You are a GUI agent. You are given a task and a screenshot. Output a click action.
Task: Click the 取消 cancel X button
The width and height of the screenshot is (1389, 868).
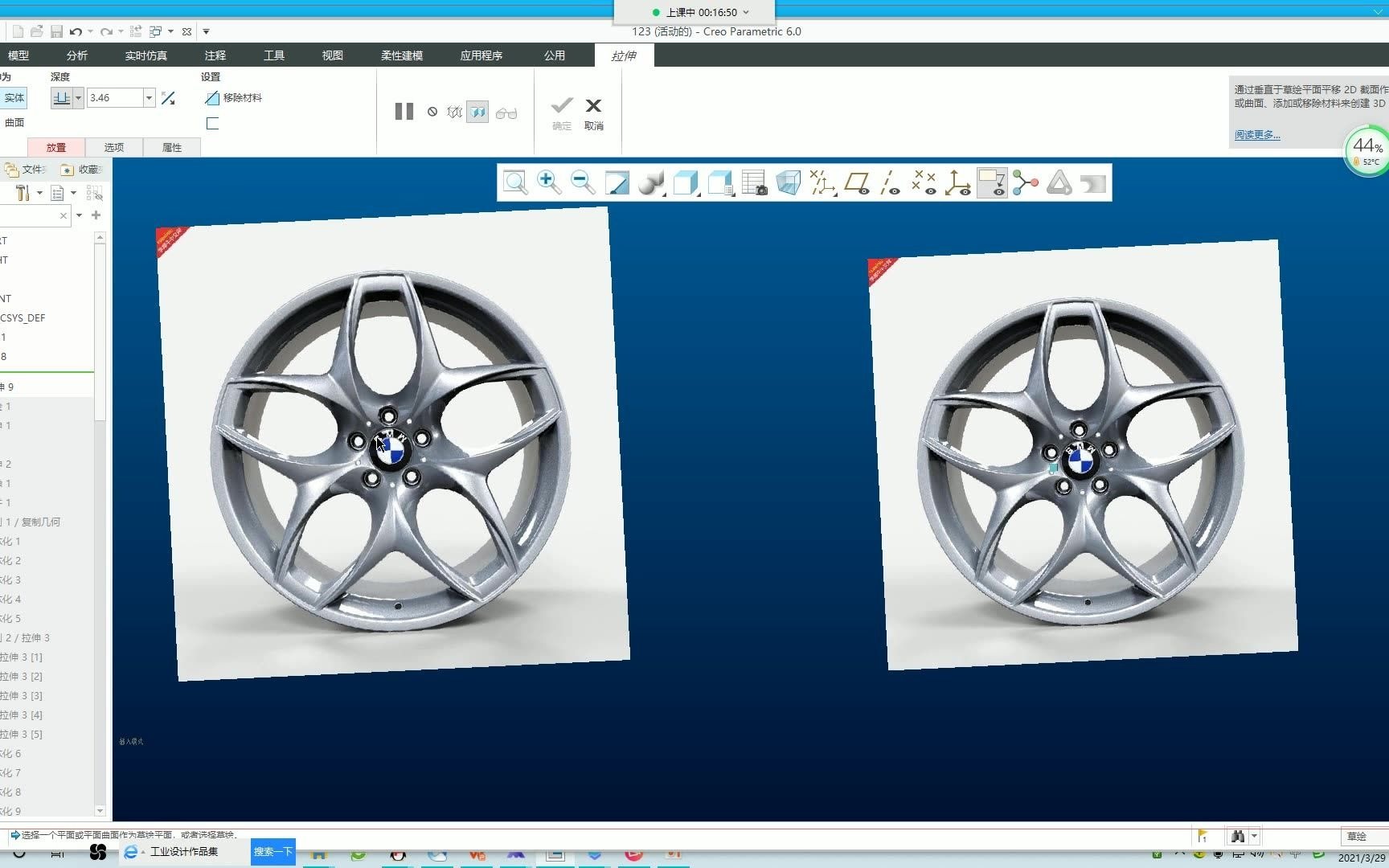pyautogui.click(x=594, y=113)
